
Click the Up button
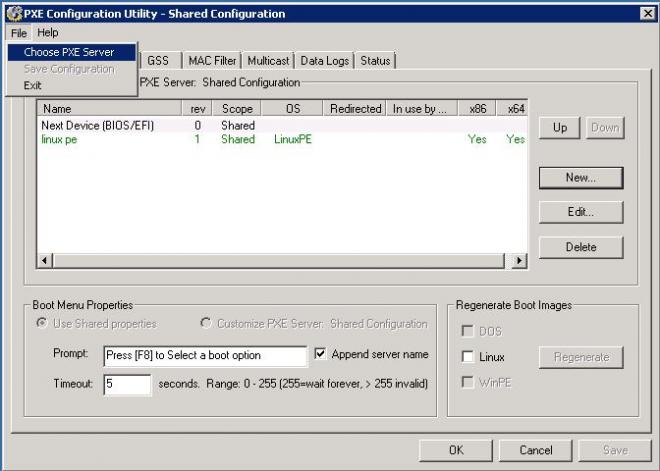pos(560,128)
